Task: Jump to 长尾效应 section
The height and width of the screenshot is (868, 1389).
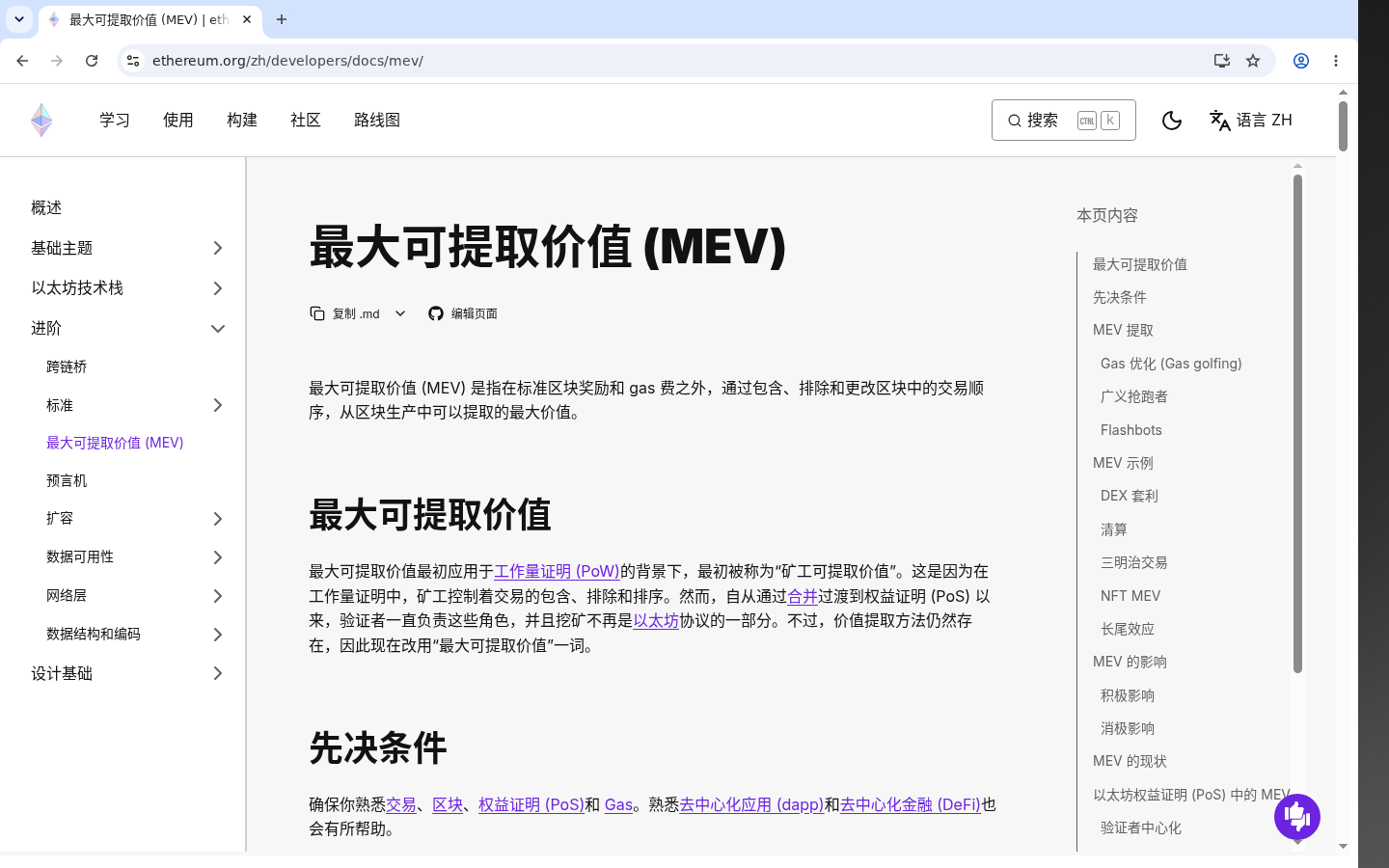Action: coord(1128,630)
